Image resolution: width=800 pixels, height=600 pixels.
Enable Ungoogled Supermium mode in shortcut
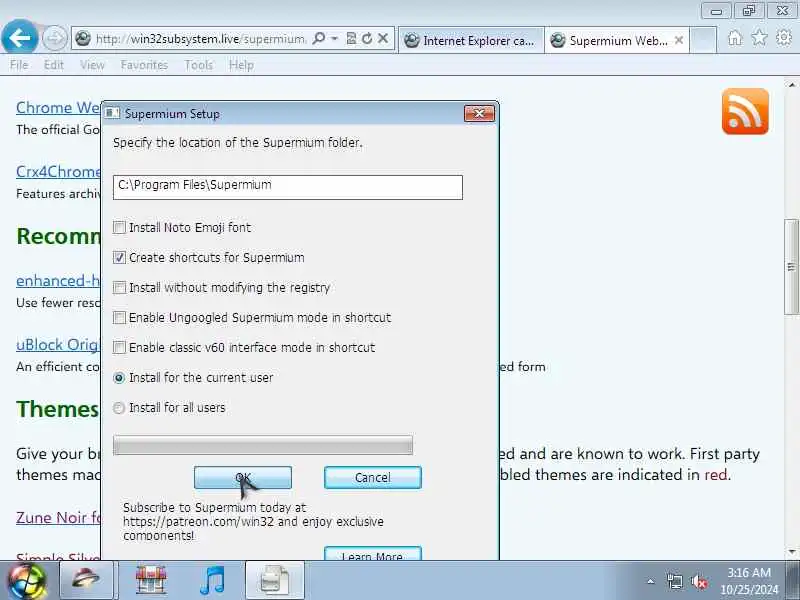point(119,318)
